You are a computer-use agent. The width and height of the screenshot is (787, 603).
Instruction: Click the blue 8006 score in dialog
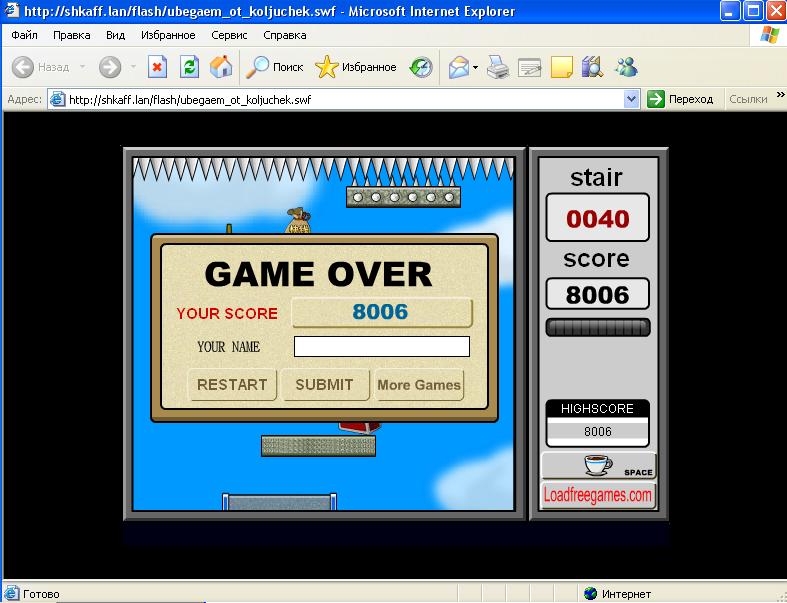pos(380,312)
